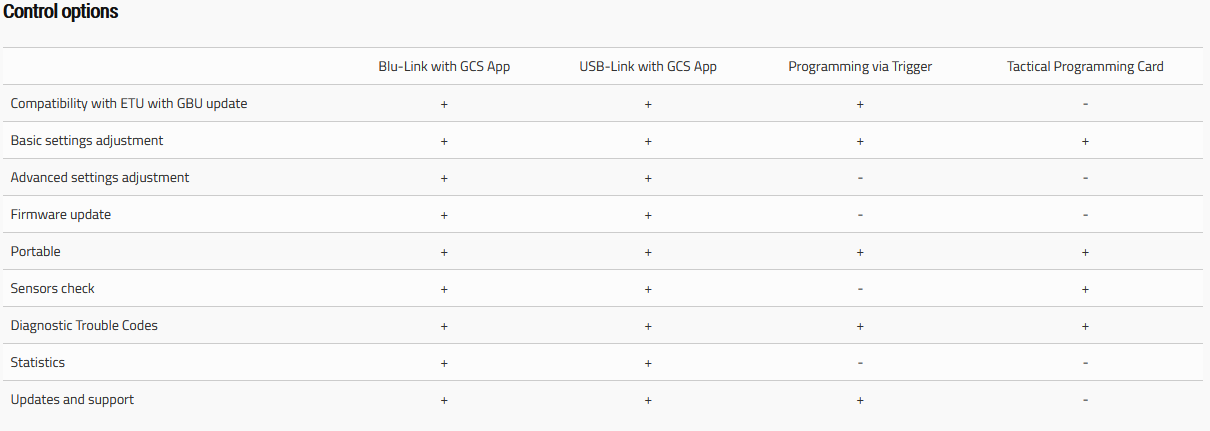The image size is (1210, 431).
Task: Click the "Diagnostic Trouble Codes" row label
Action: point(84,326)
